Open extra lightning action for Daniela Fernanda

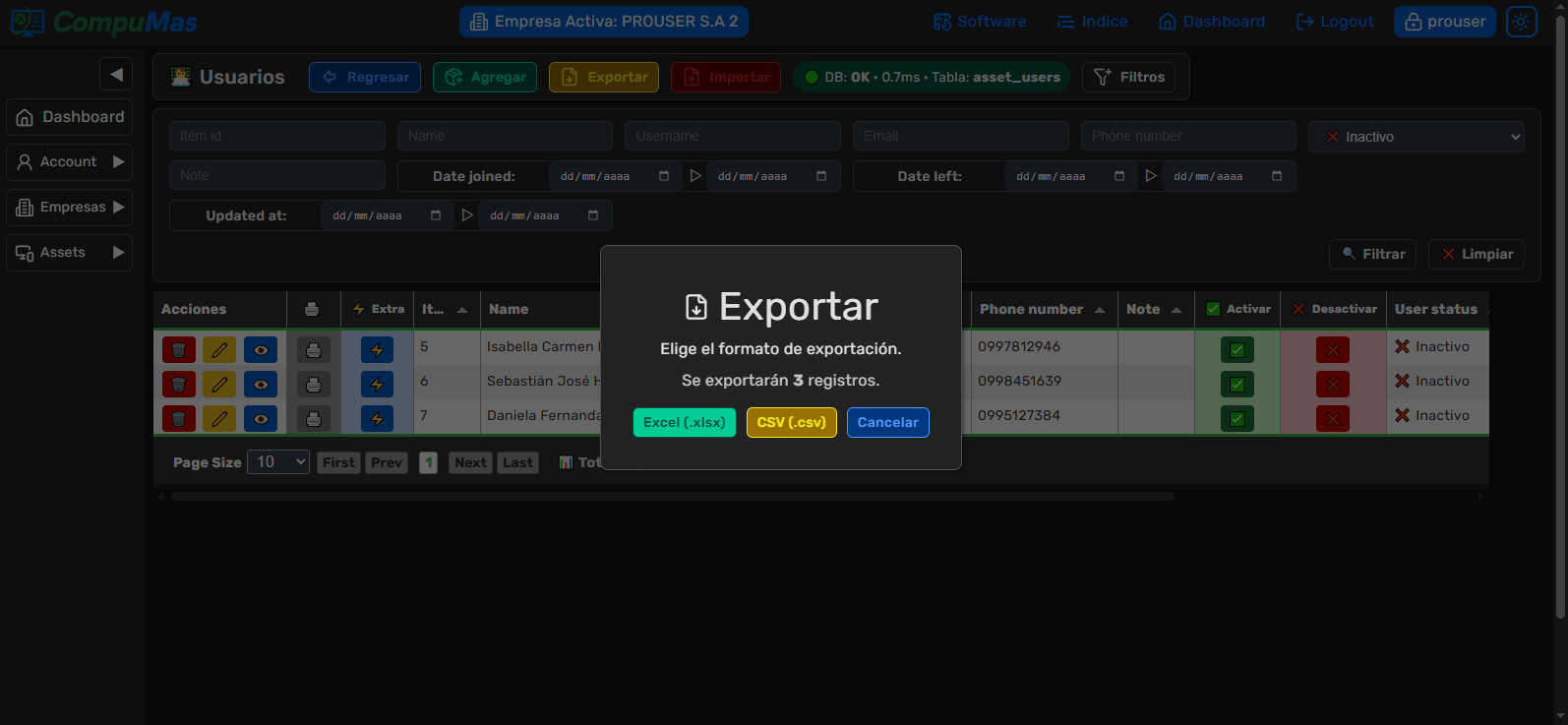(x=377, y=418)
